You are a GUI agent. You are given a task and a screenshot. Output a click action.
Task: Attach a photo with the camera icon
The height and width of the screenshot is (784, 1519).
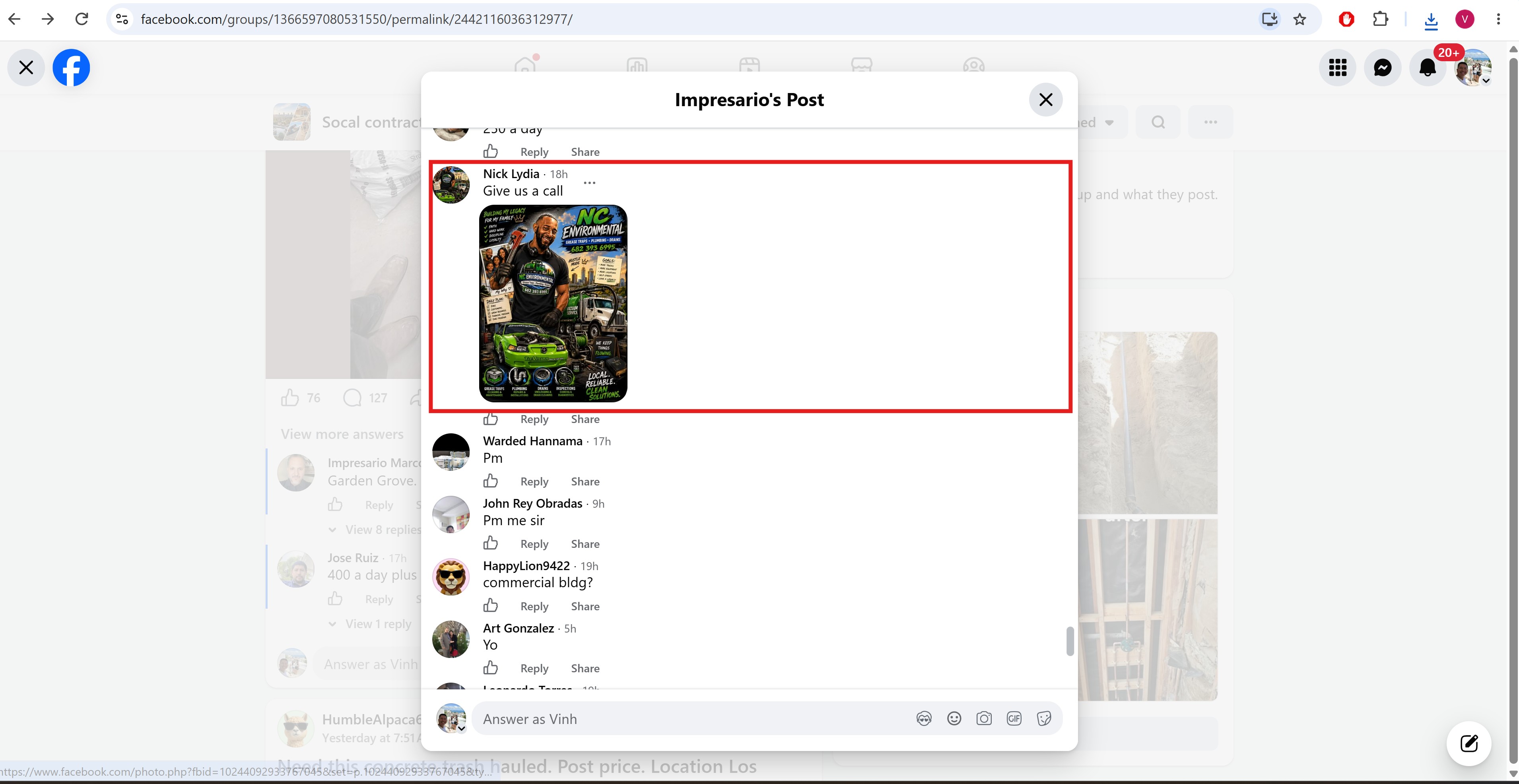point(984,718)
